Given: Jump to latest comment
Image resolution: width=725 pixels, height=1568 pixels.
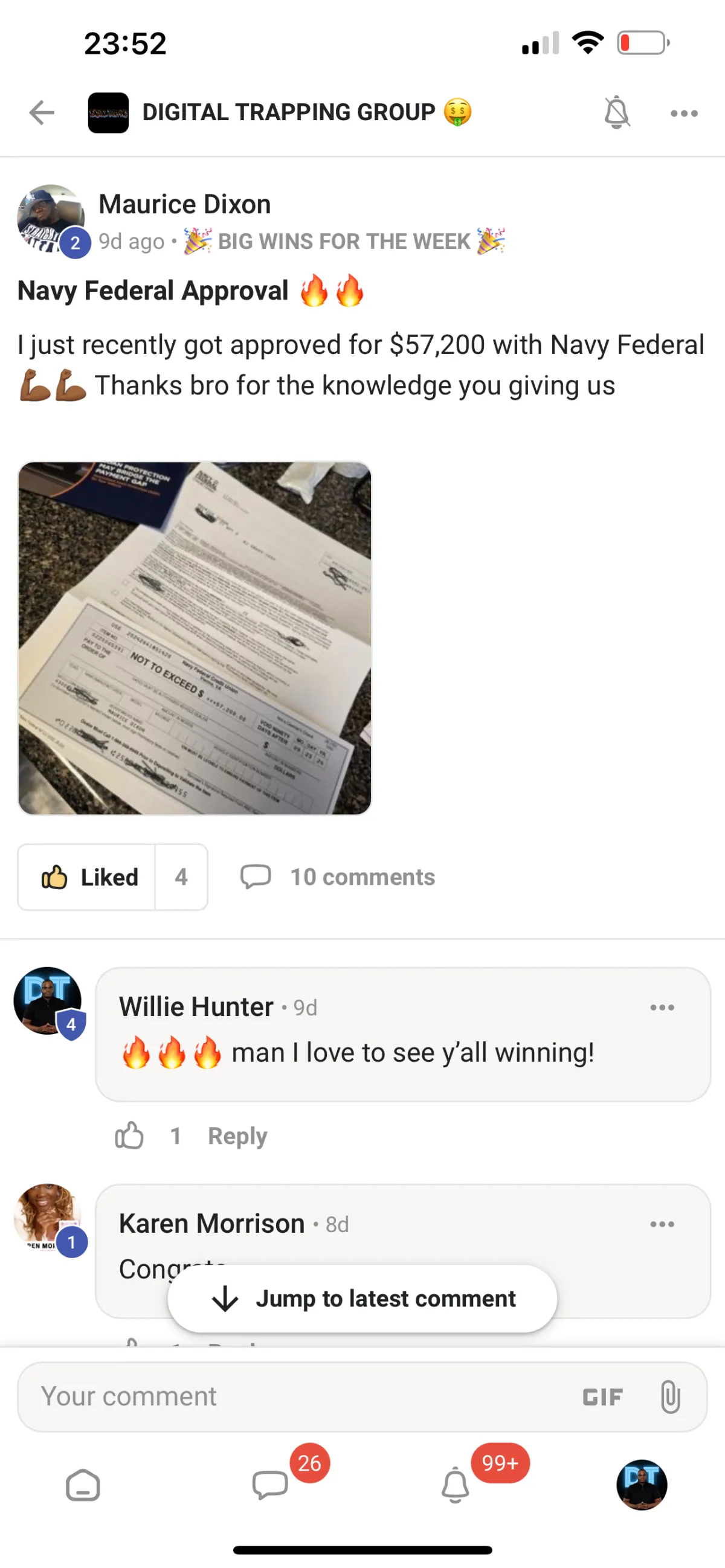Looking at the screenshot, I should (362, 1299).
